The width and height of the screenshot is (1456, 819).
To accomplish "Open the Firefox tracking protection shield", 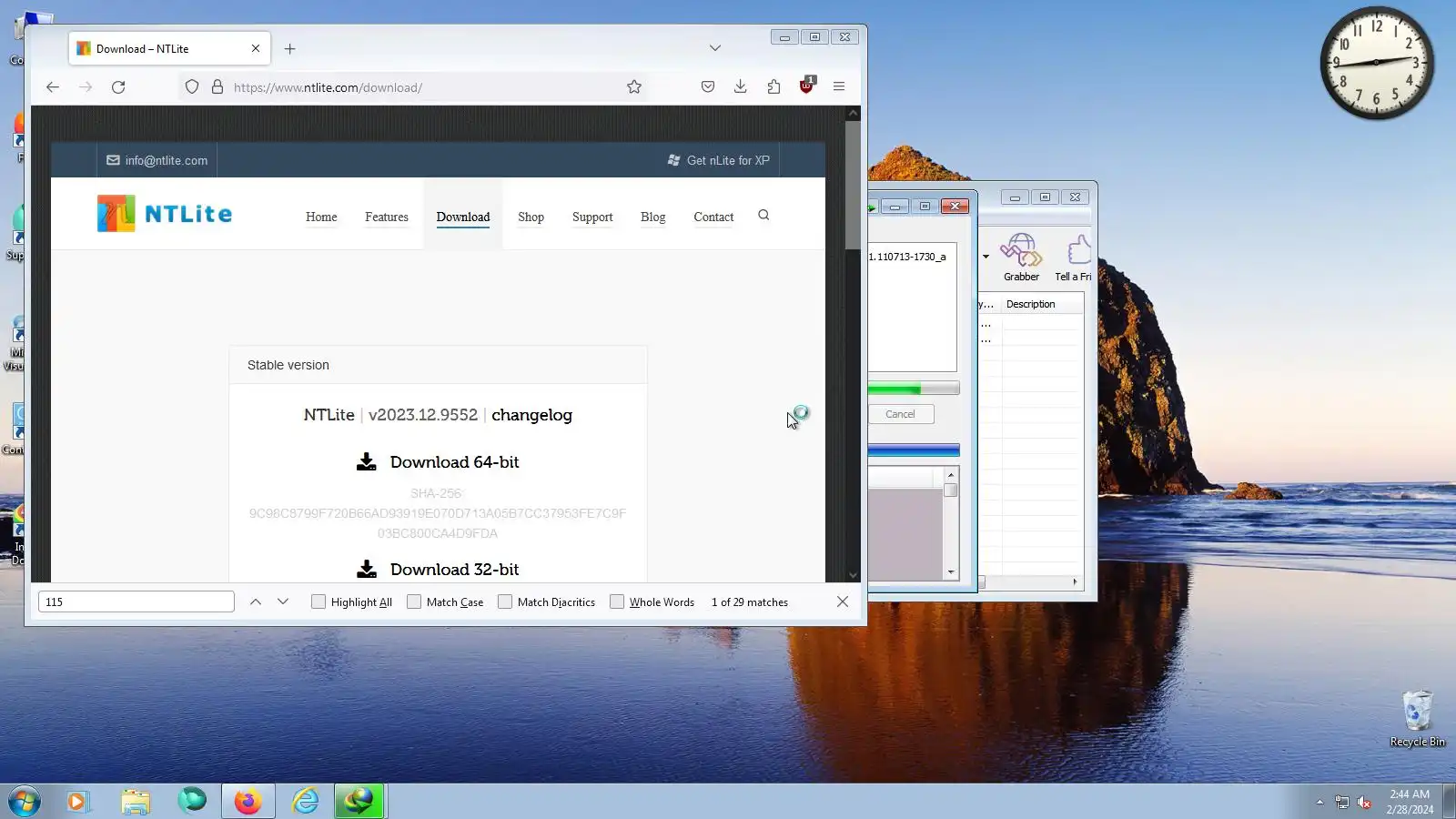I will (192, 87).
